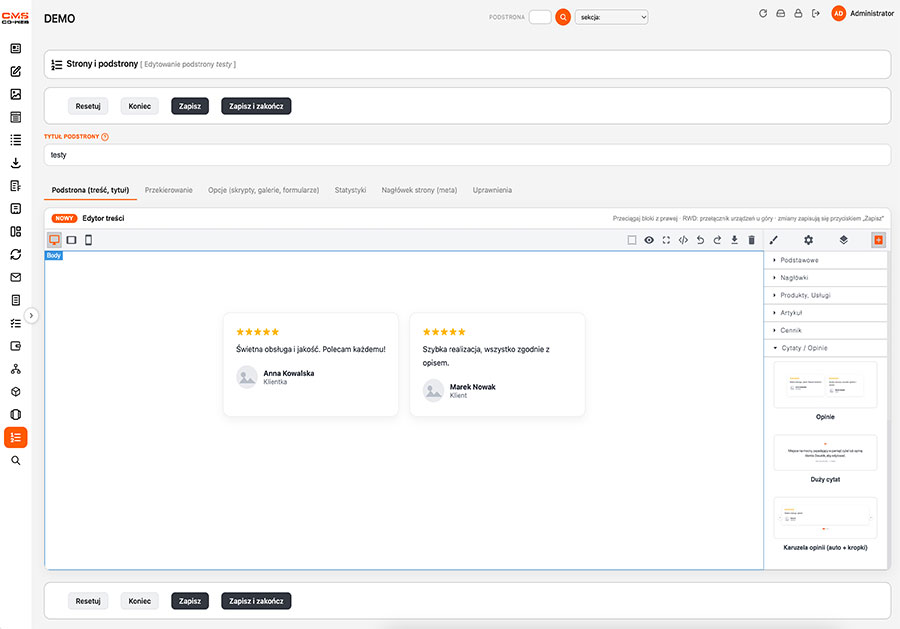
Task: Clear the canvas with the trash icon
Action: pyautogui.click(x=751, y=240)
